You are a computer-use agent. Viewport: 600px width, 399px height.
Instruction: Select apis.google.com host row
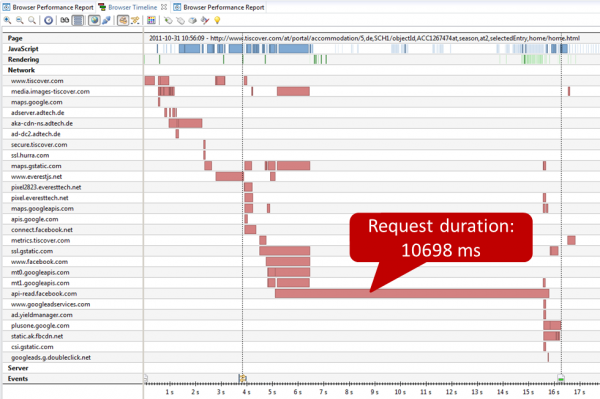click(x=73, y=219)
